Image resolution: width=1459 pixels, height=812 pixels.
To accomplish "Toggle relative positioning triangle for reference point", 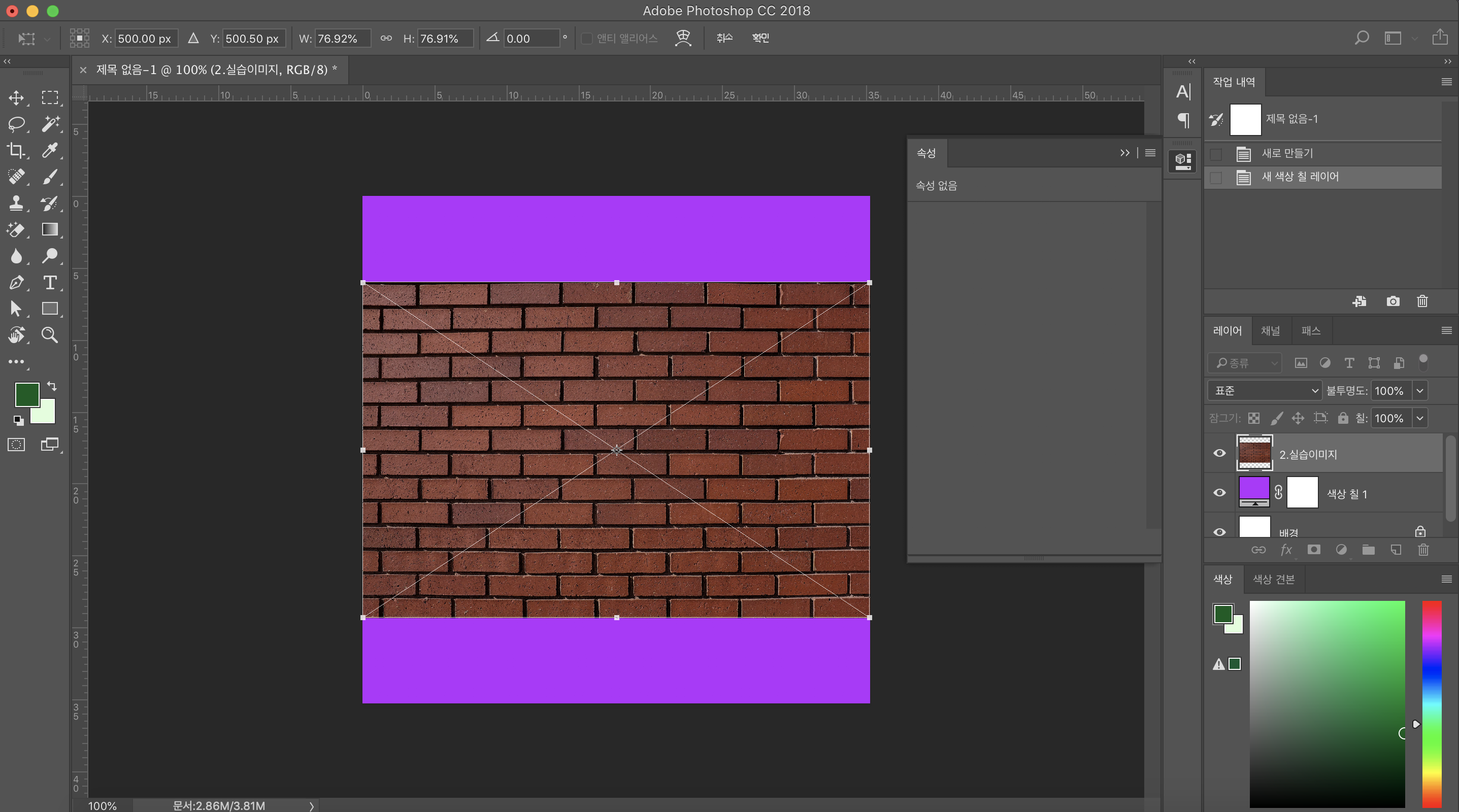I will [194, 38].
